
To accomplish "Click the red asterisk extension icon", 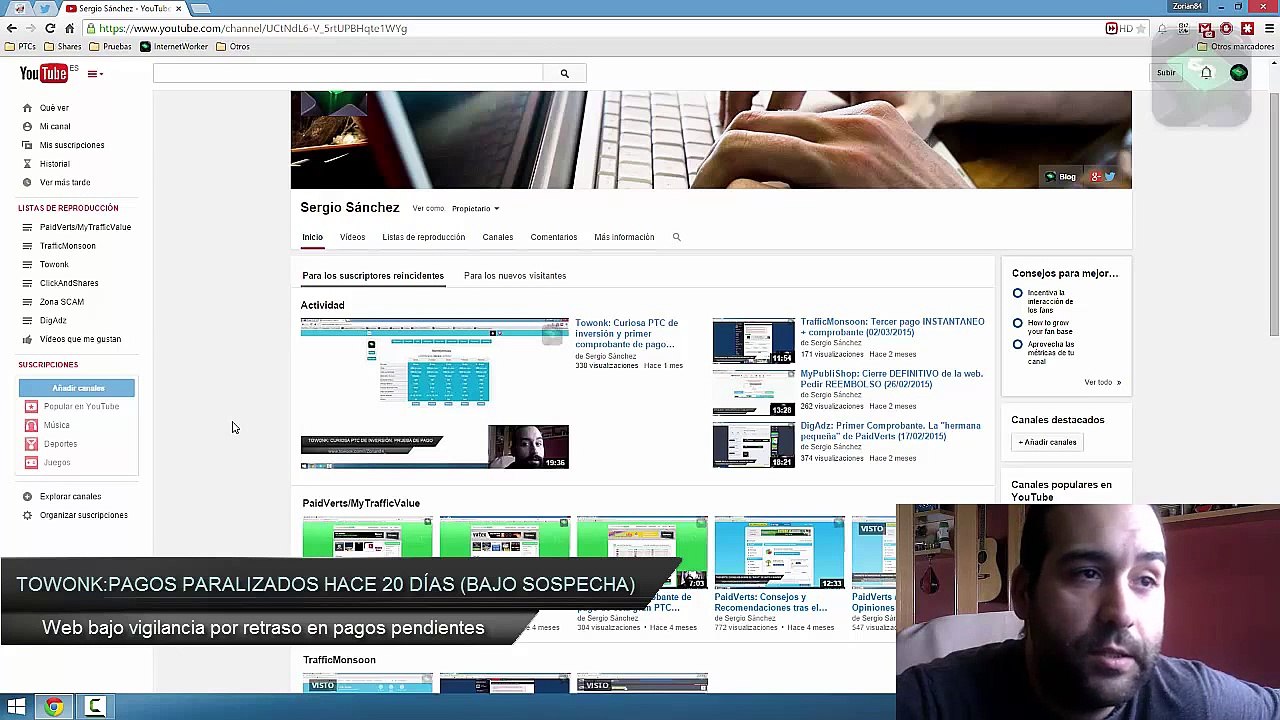I will coord(1247,28).
